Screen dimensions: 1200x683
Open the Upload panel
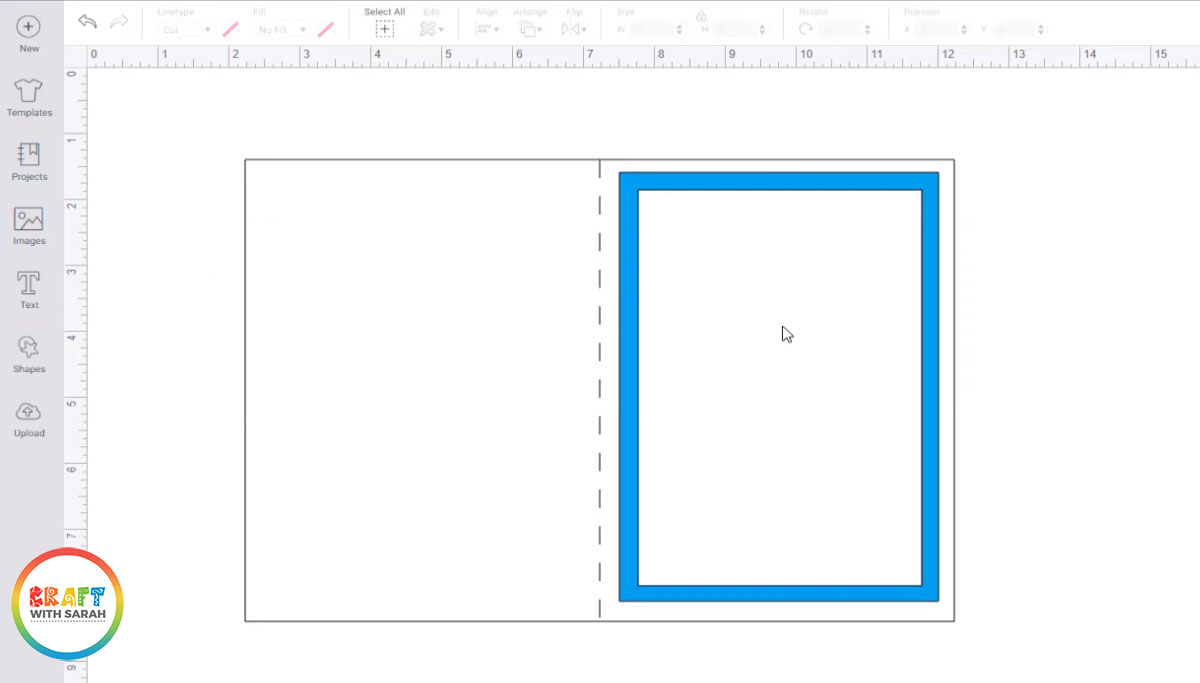[x=29, y=418]
